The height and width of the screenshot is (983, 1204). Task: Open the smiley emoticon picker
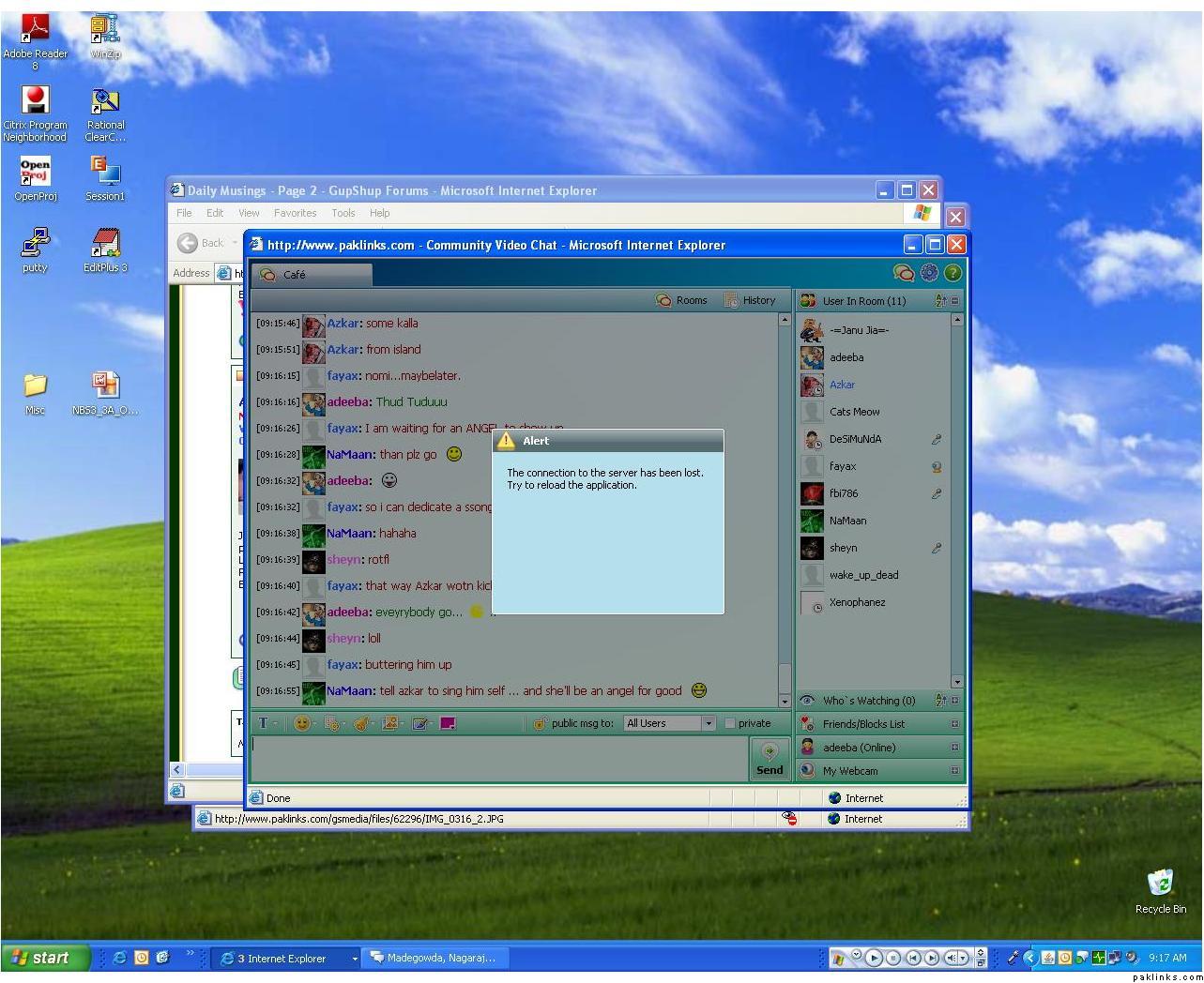coord(301,723)
